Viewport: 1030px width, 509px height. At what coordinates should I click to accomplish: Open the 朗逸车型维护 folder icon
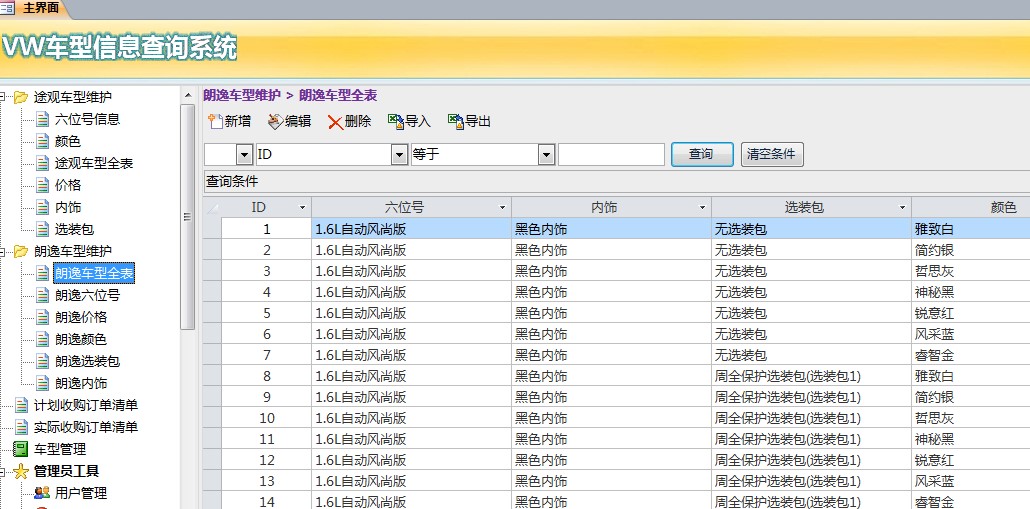coord(21,251)
